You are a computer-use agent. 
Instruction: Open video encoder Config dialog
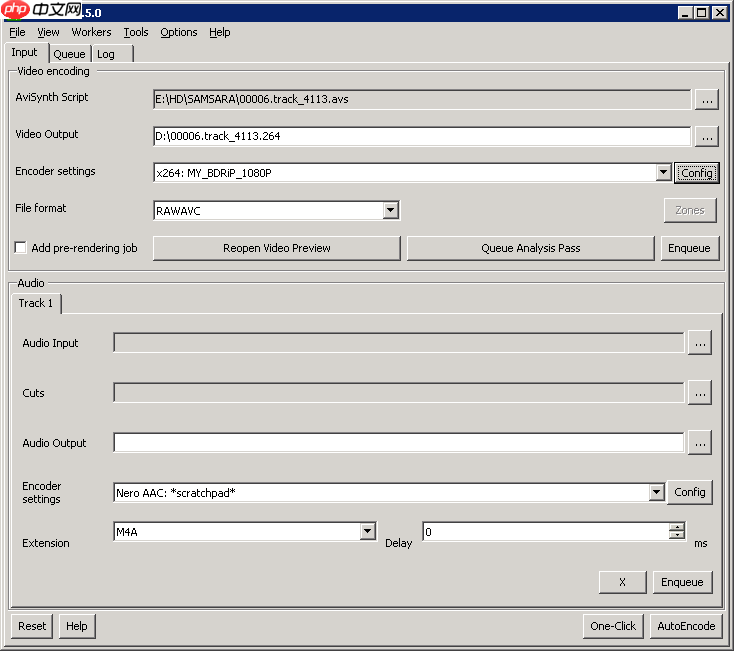[696, 173]
